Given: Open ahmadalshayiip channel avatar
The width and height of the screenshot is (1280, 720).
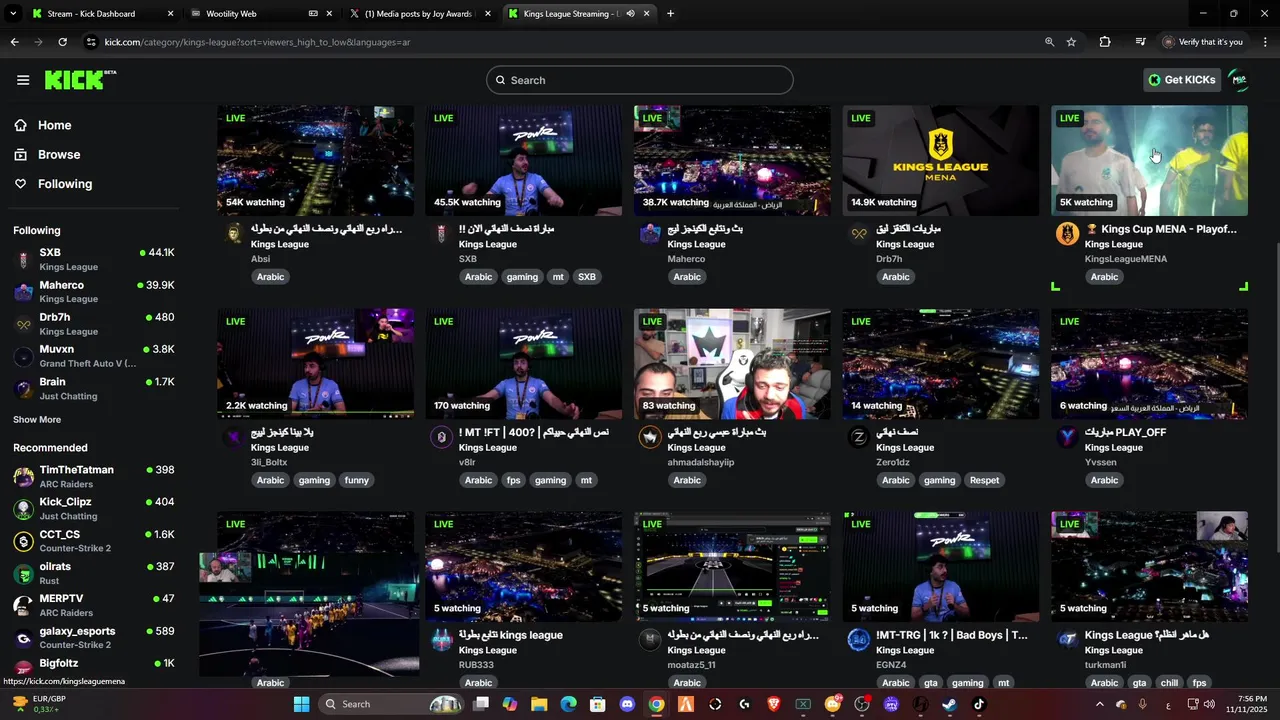Looking at the screenshot, I should [x=650, y=437].
